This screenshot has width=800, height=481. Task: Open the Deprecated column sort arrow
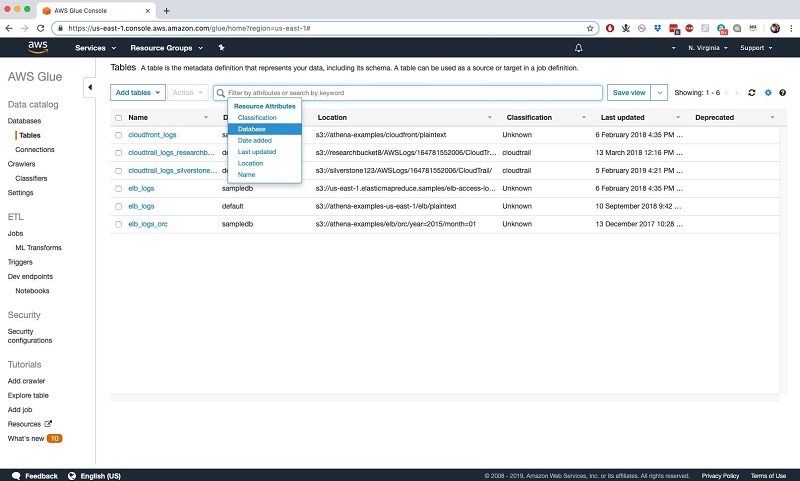coord(772,117)
